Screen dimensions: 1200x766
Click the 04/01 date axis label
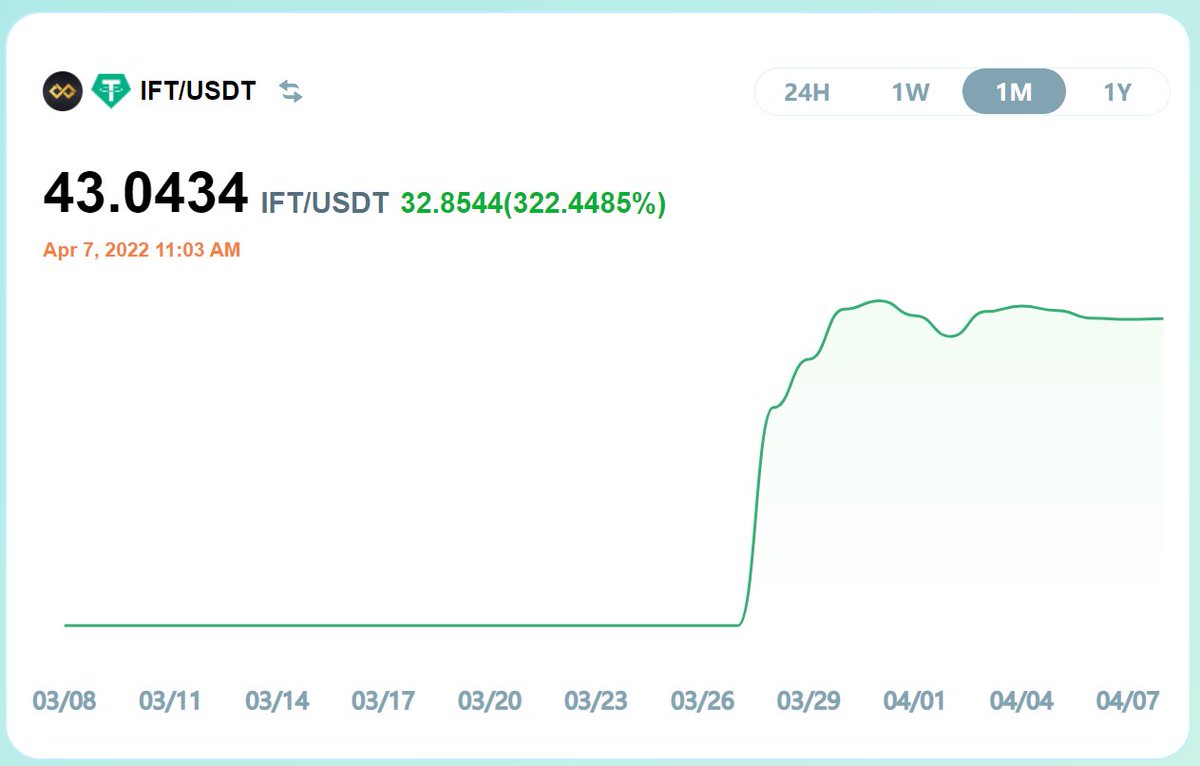point(914,701)
